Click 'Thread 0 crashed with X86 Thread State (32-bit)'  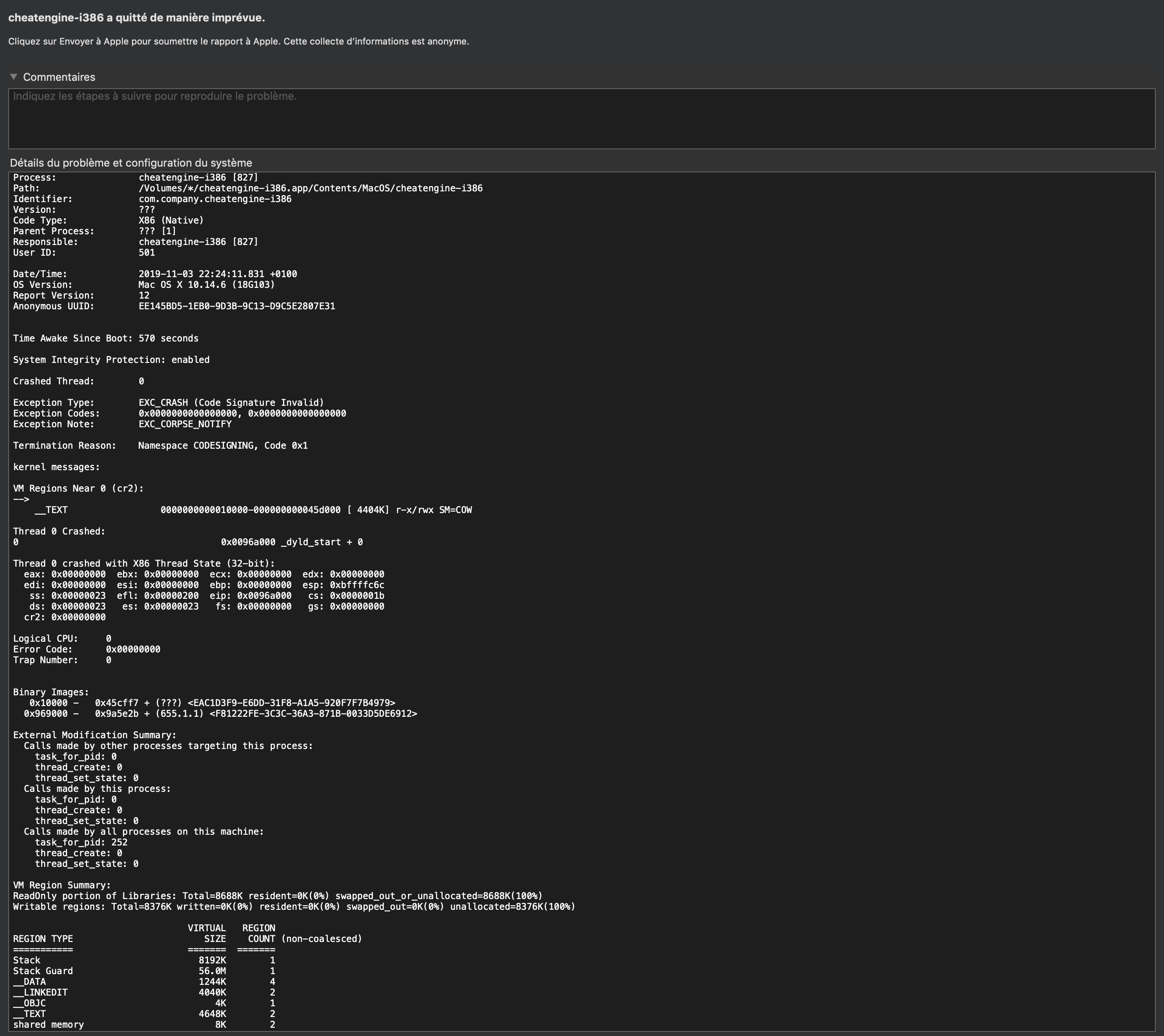tap(144, 564)
